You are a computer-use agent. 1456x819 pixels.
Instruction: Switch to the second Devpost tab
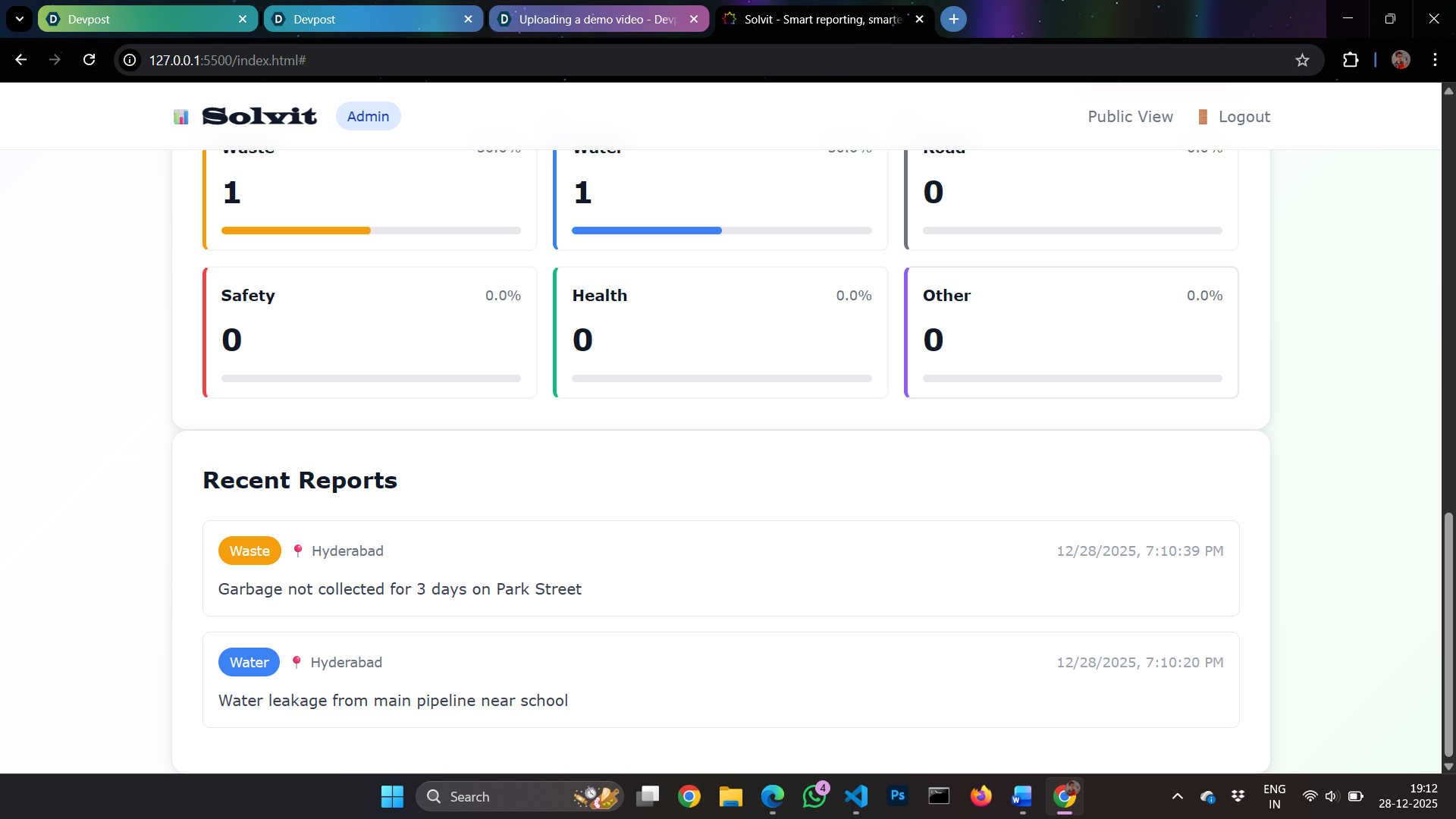coord(373,19)
